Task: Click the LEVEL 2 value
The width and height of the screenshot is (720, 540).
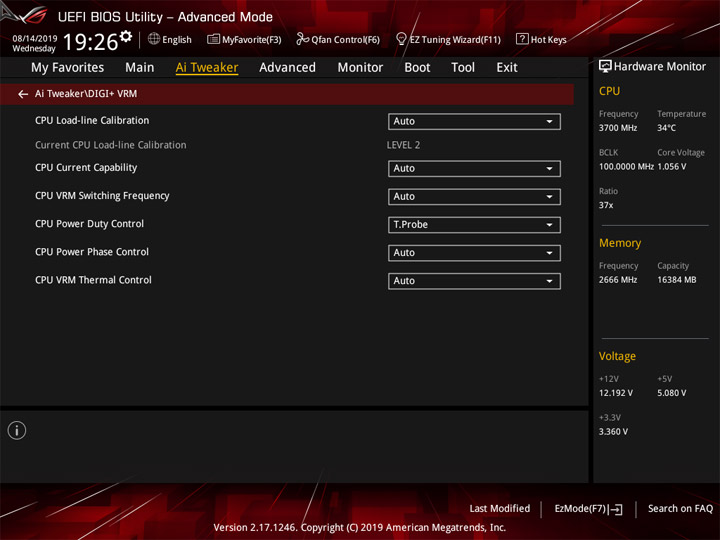Action: (x=403, y=145)
